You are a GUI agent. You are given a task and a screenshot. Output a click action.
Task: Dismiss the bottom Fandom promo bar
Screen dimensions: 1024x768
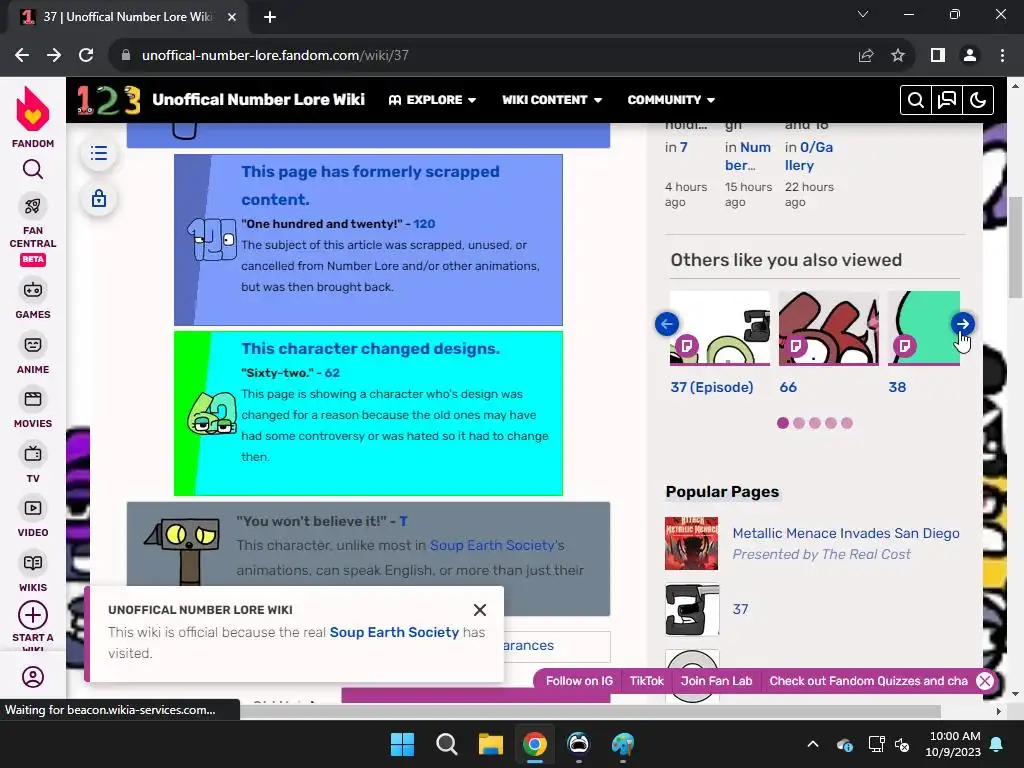point(985,681)
